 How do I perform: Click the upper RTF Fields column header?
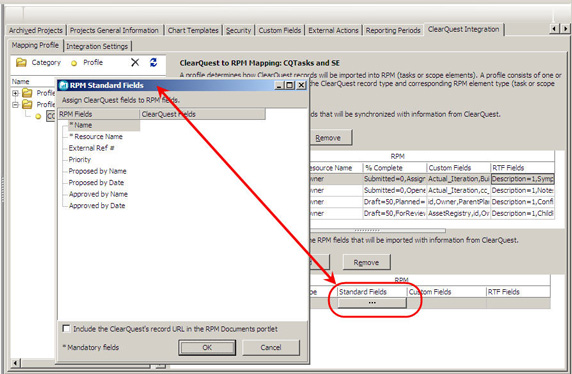pyautogui.click(x=522, y=168)
